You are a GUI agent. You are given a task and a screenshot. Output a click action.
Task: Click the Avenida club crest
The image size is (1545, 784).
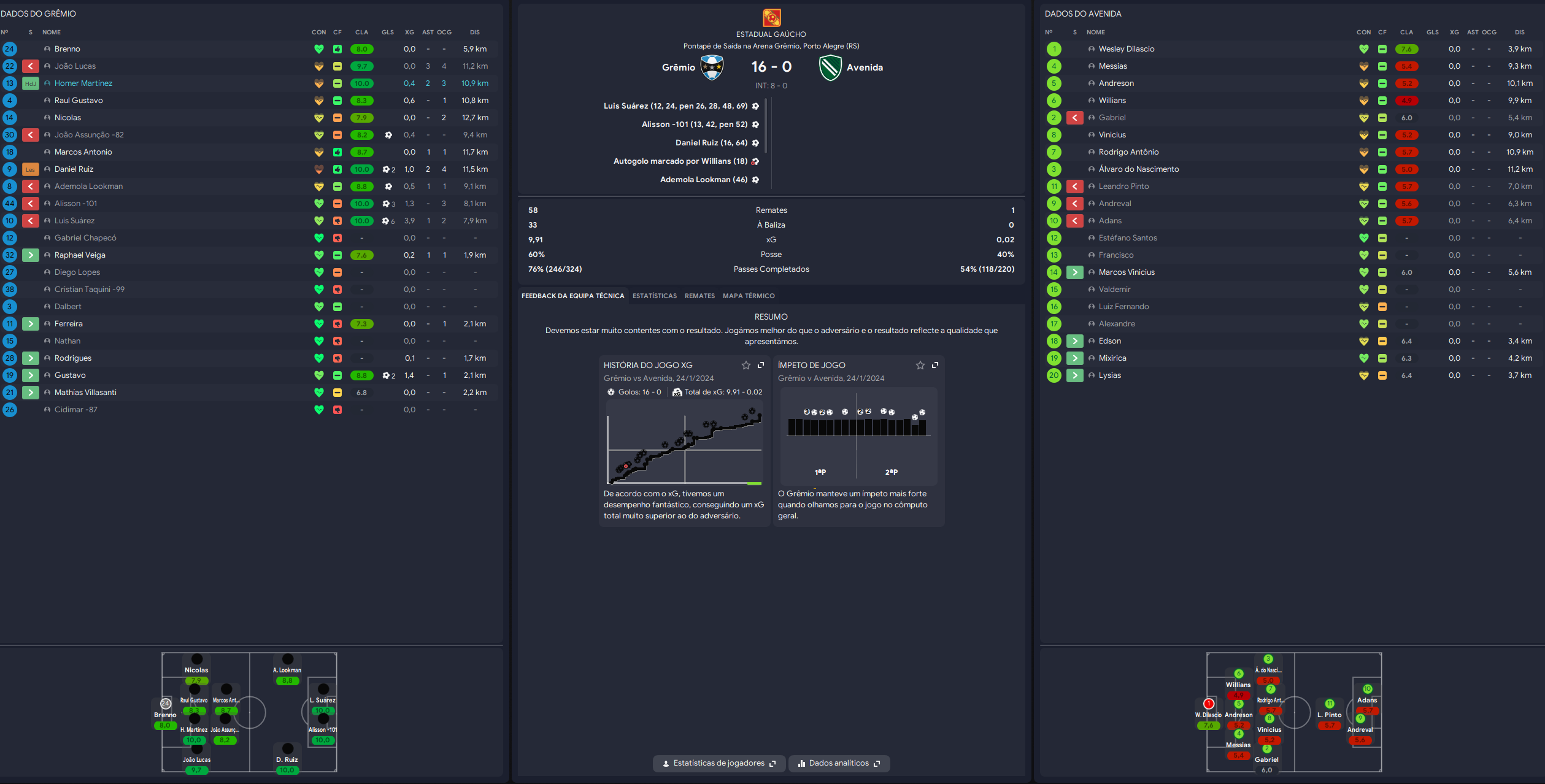830,67
